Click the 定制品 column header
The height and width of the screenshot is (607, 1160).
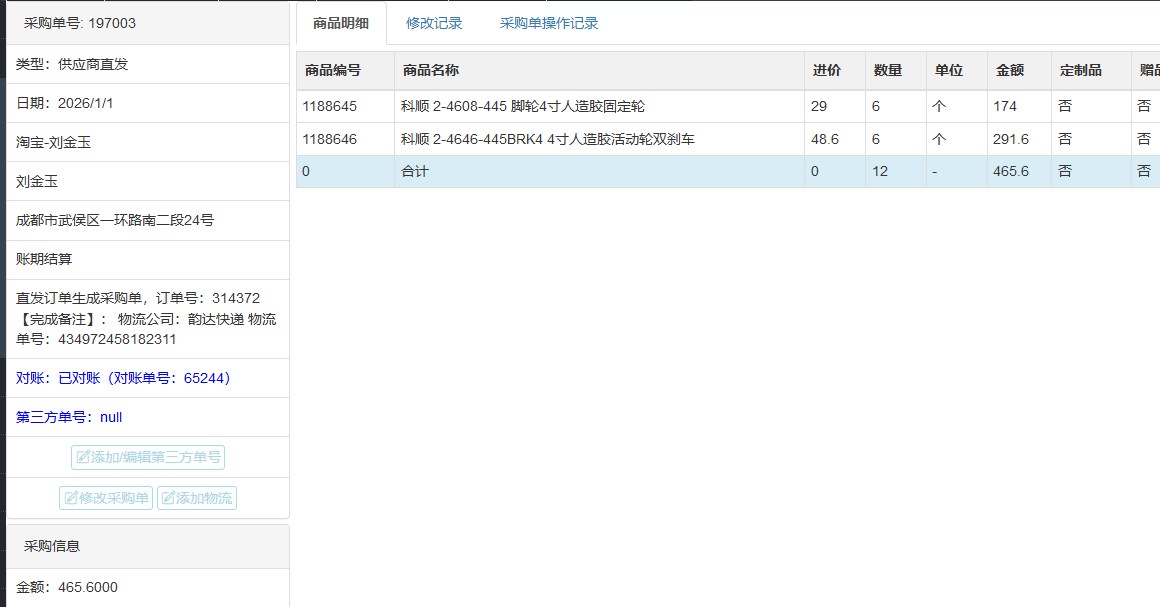click(1080, 70)
